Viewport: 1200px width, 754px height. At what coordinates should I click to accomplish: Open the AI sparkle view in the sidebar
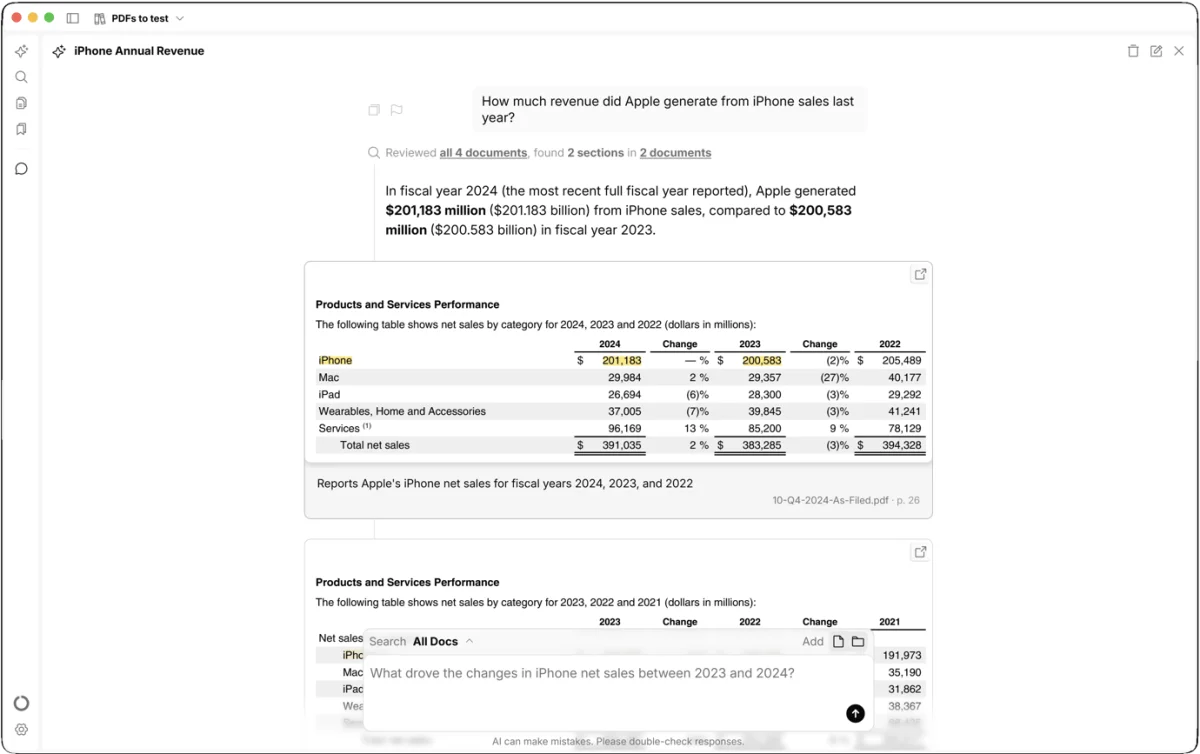coord(21,51)
